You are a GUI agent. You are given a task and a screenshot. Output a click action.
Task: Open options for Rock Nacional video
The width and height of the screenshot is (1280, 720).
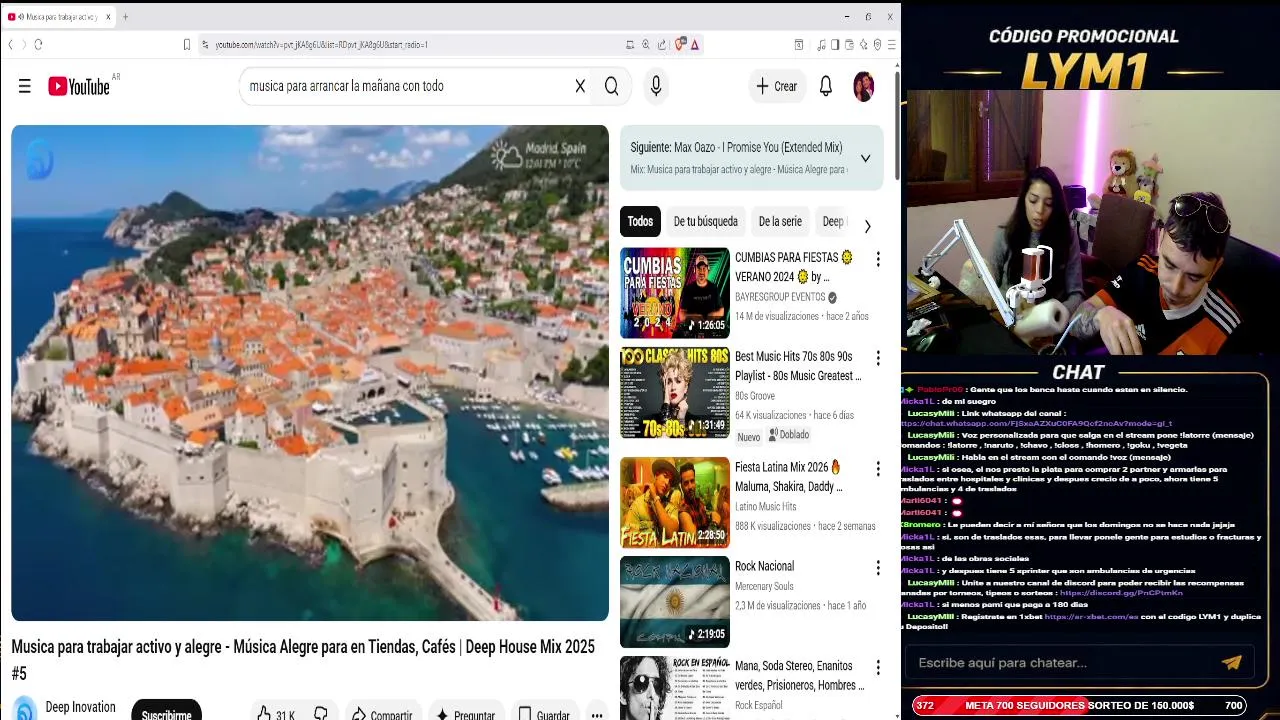pyautogui.click(x=878, y=568)
